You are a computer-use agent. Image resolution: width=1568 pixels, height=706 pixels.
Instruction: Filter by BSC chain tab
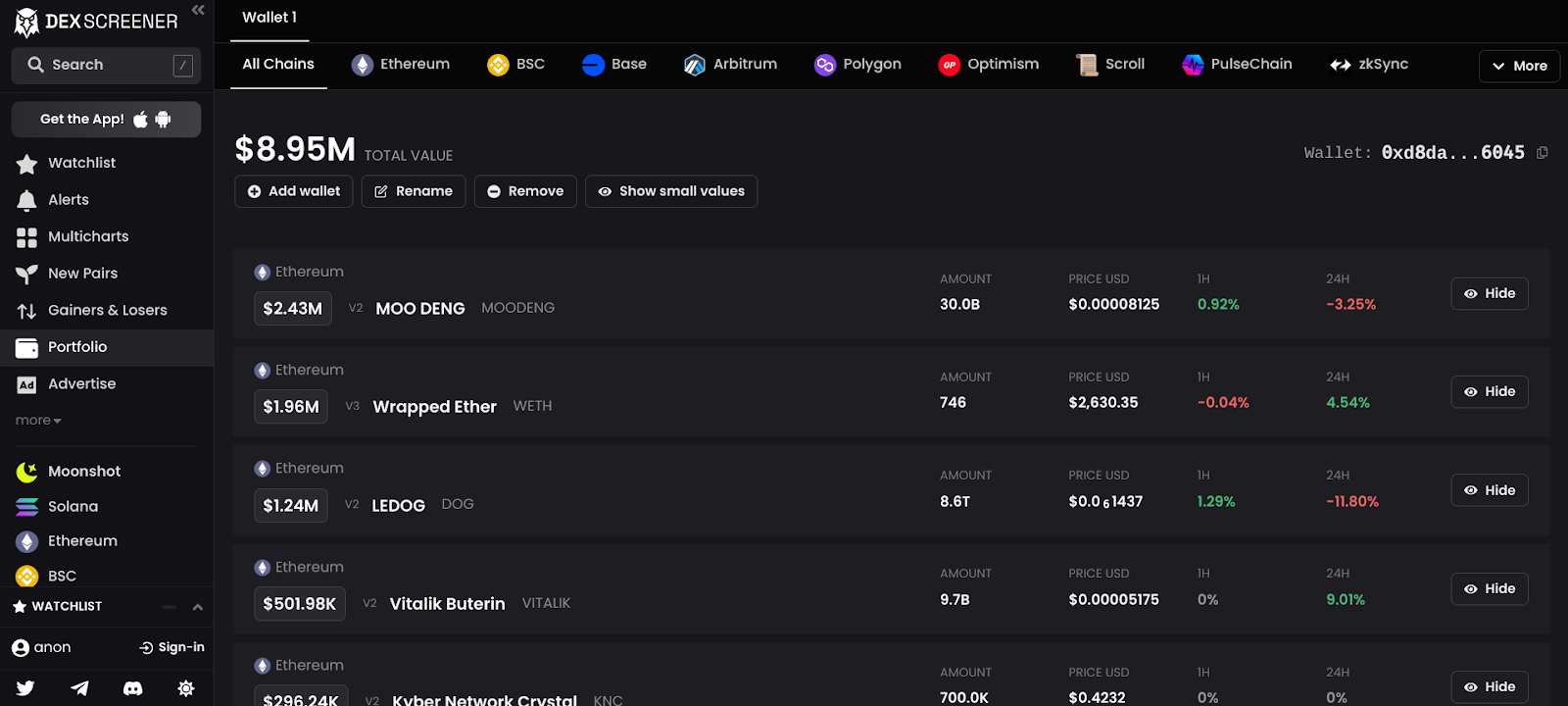pyautogui.click(x=515, y=65)
